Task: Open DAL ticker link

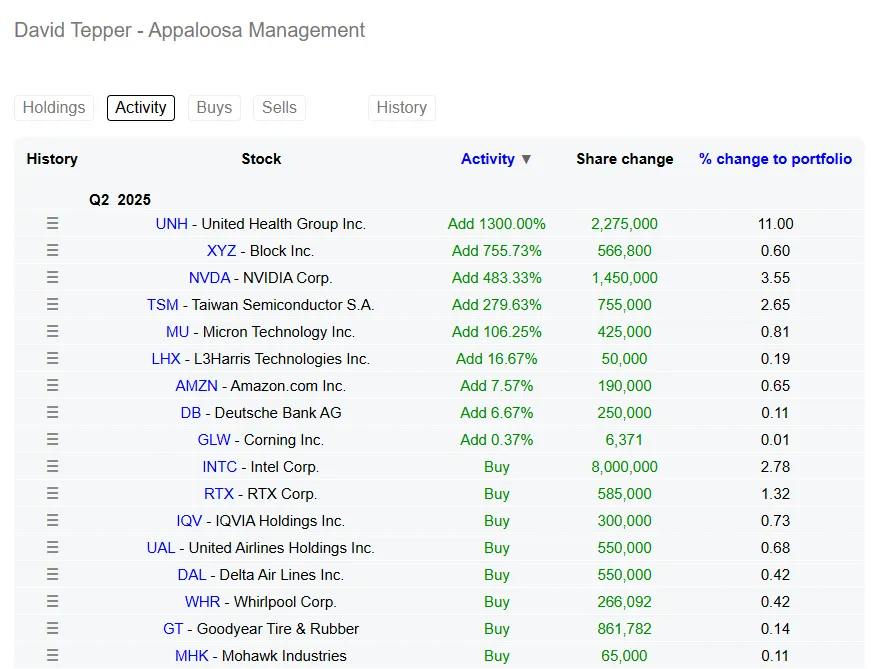Action: pos(191,575)
